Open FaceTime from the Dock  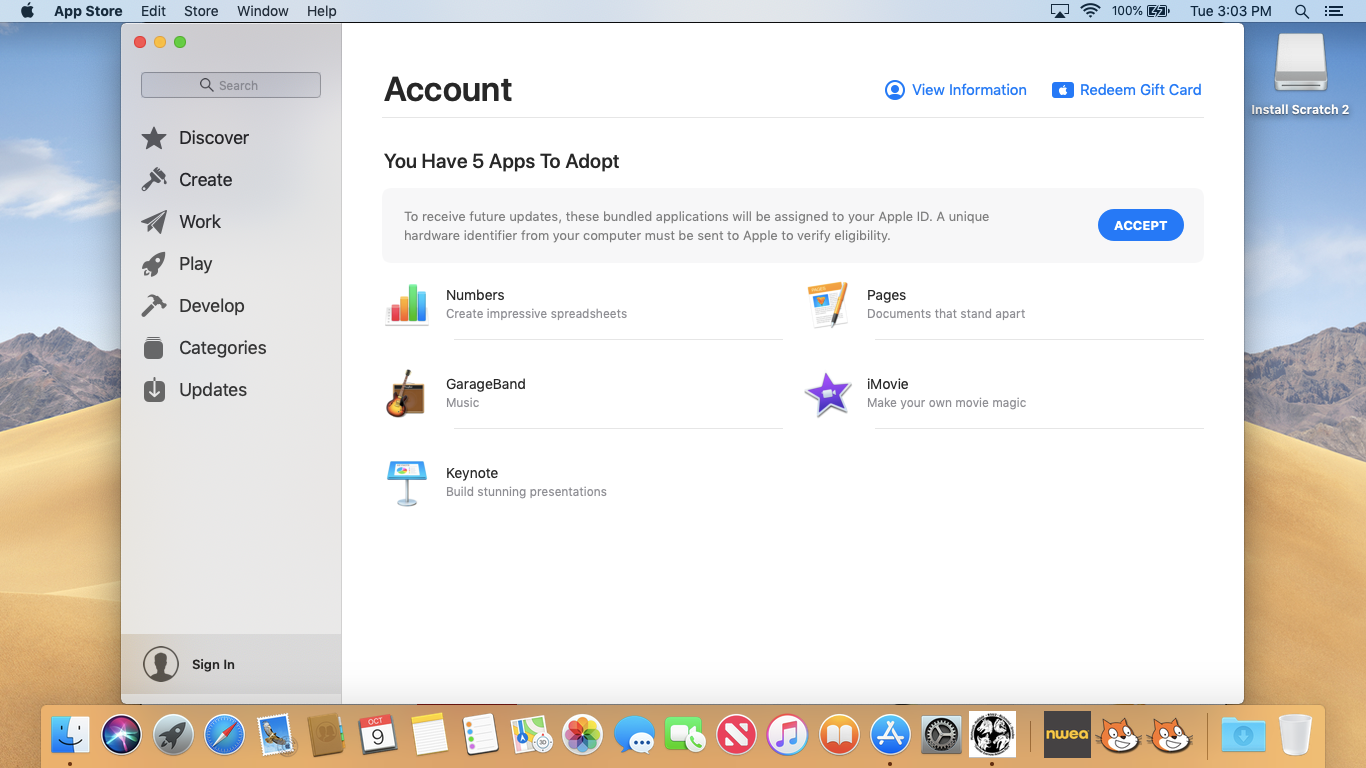click(685, 736)
